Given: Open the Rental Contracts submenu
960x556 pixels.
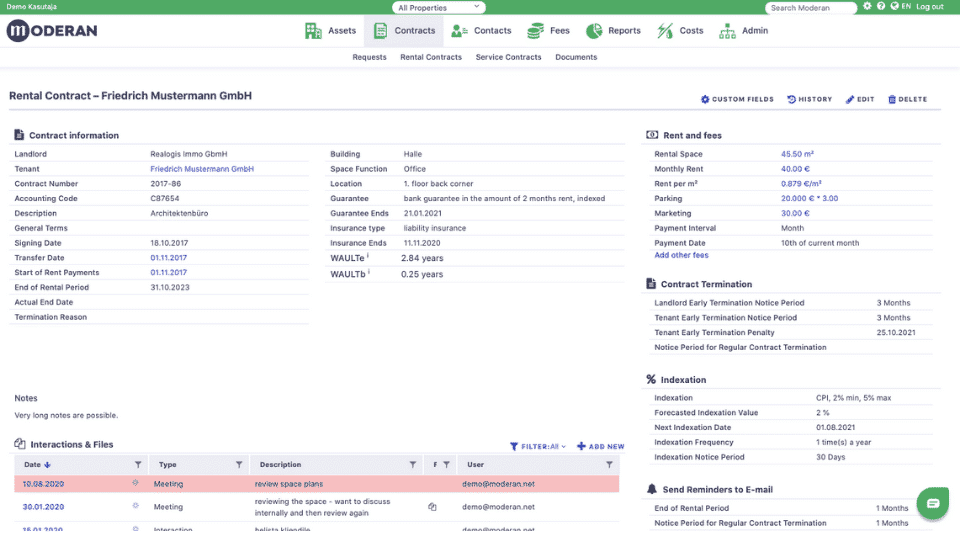Looking at the screenshot, I should (431, 57).
